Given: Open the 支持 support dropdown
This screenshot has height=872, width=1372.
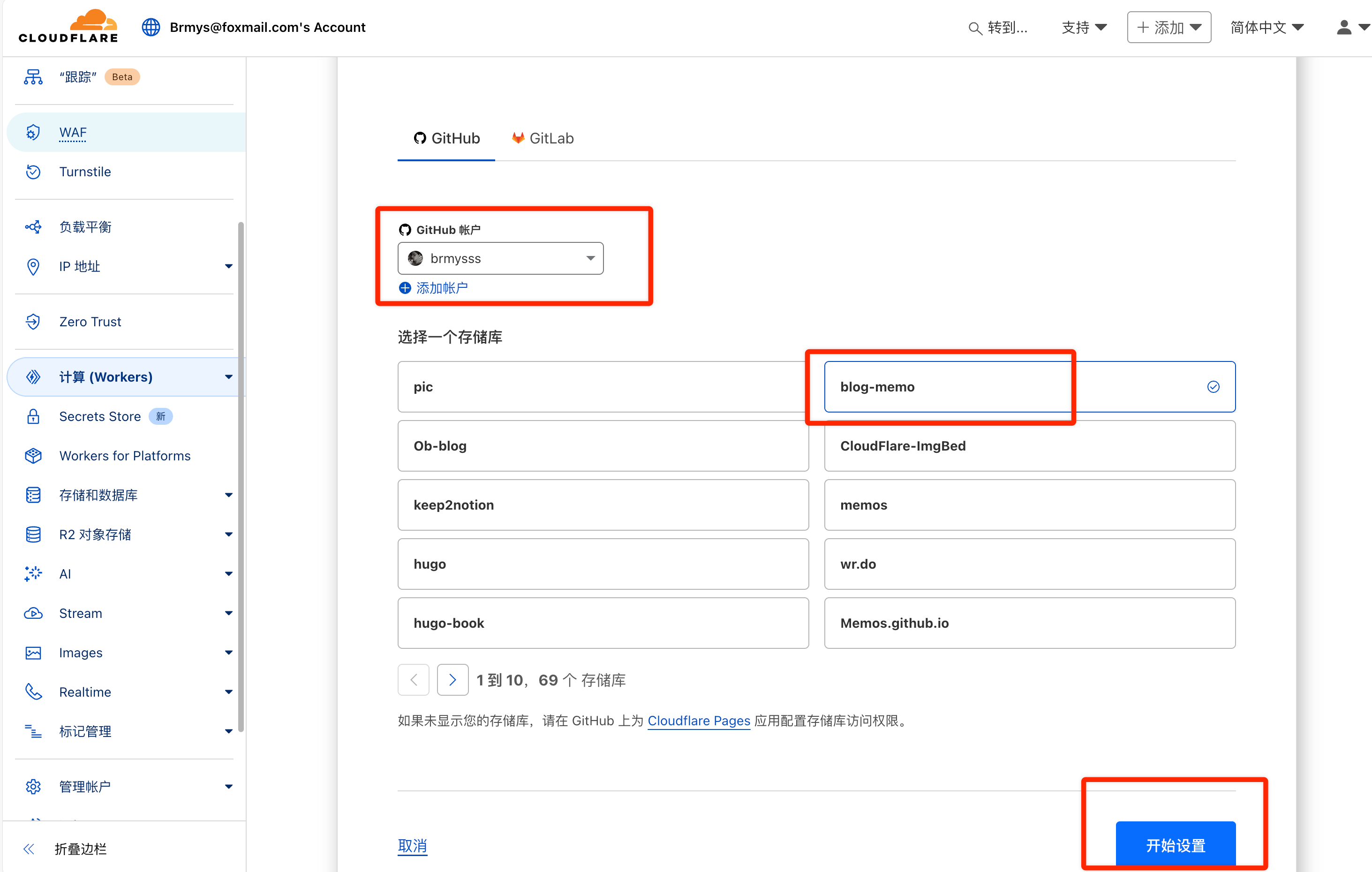Looking at the screenshot, I should point(1084,27).
